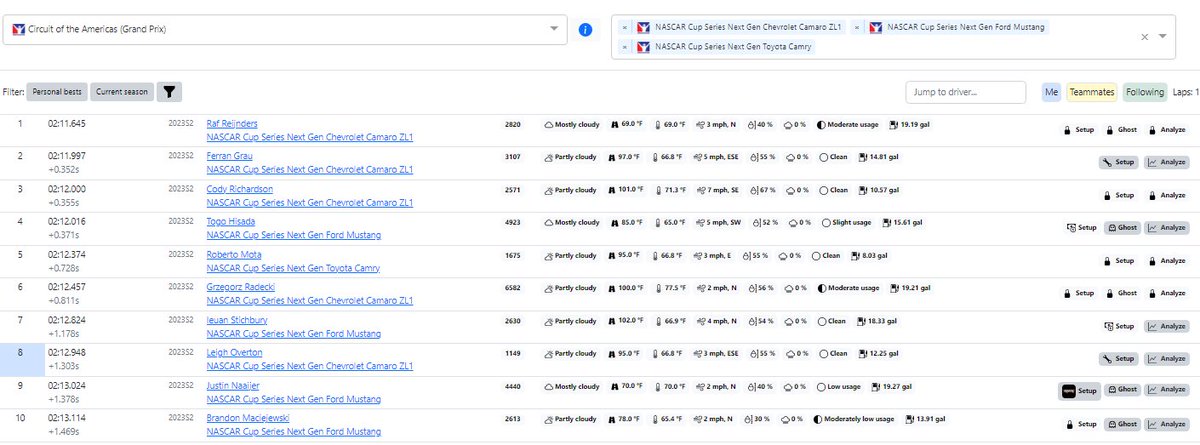Click the blue info icon
The height and width of the screenshot is (445, 1200).
point(587,29)
